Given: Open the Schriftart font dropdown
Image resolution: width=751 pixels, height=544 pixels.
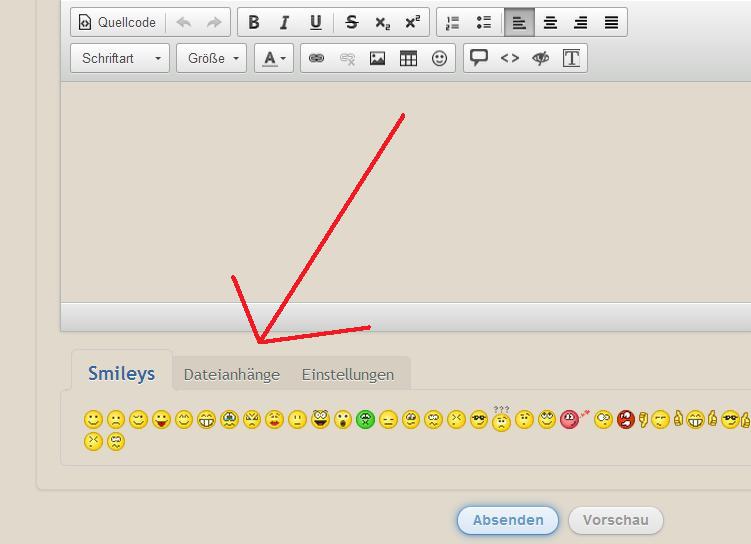Looking at the screenshot, I should coord(120,58).
